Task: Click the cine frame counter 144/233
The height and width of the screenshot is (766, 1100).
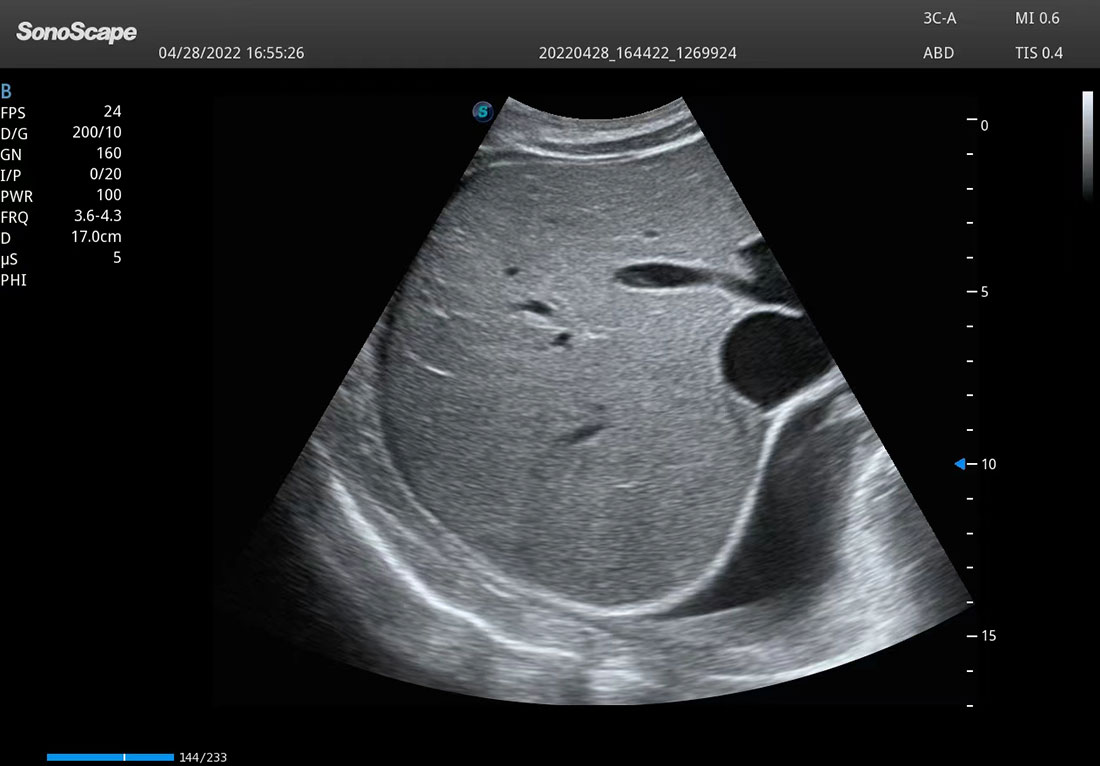Action: [x=203, y=758]
